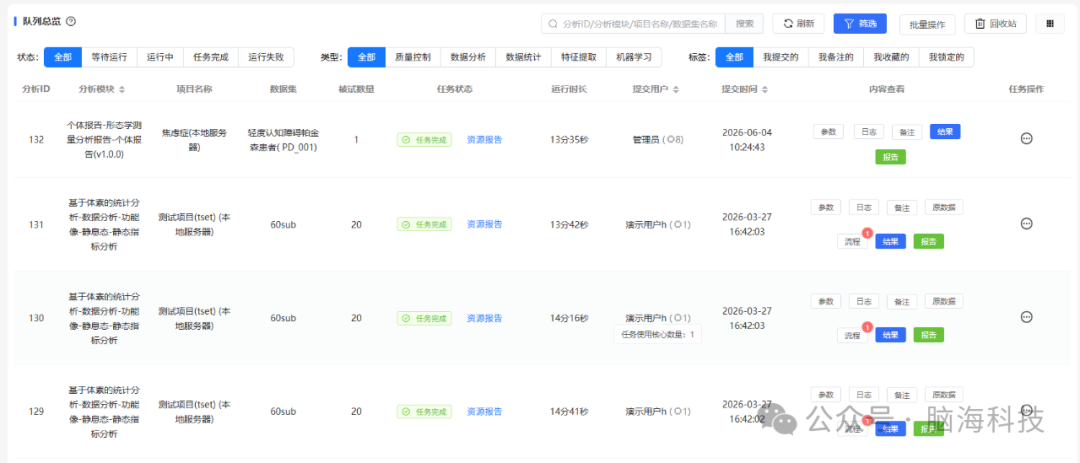Filter type by 质量控制
Screen dimensions: 1080x463
pos(413,57)
